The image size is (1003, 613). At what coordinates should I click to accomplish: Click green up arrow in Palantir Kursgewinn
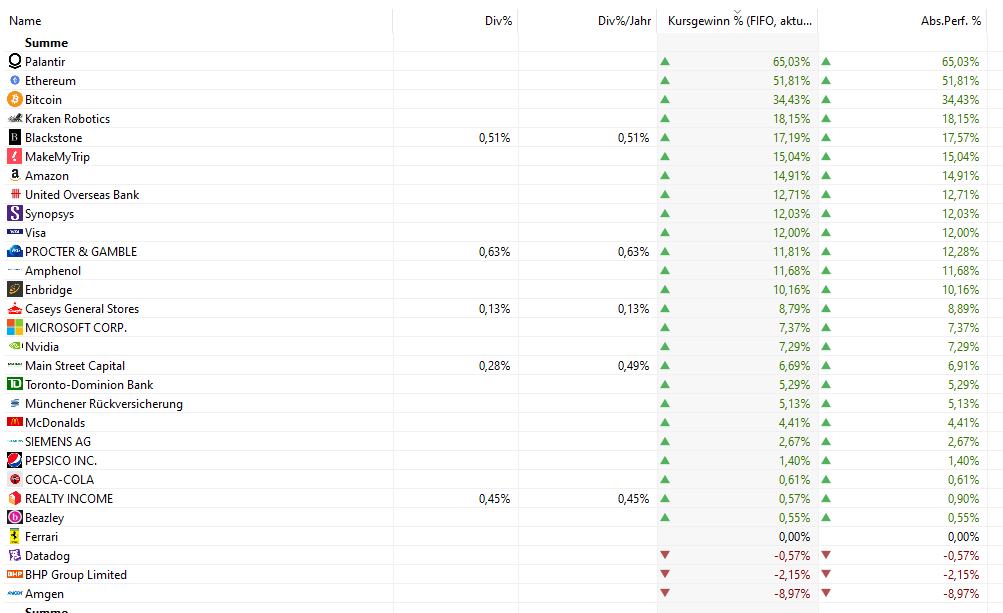coord(665,61)
